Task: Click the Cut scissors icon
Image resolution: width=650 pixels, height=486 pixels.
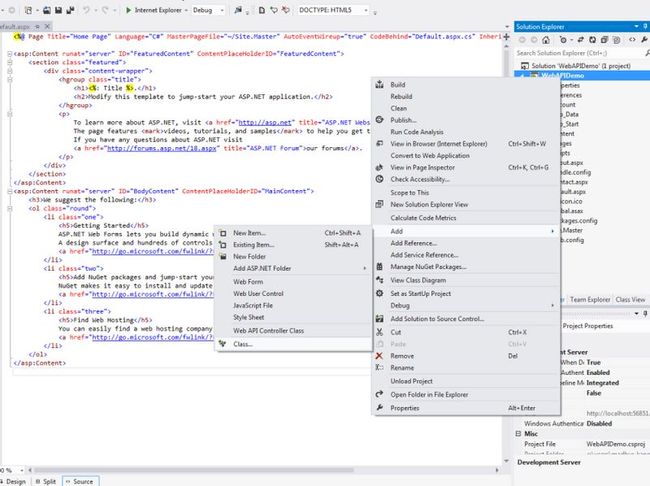Action: click(x=379, y=332)
